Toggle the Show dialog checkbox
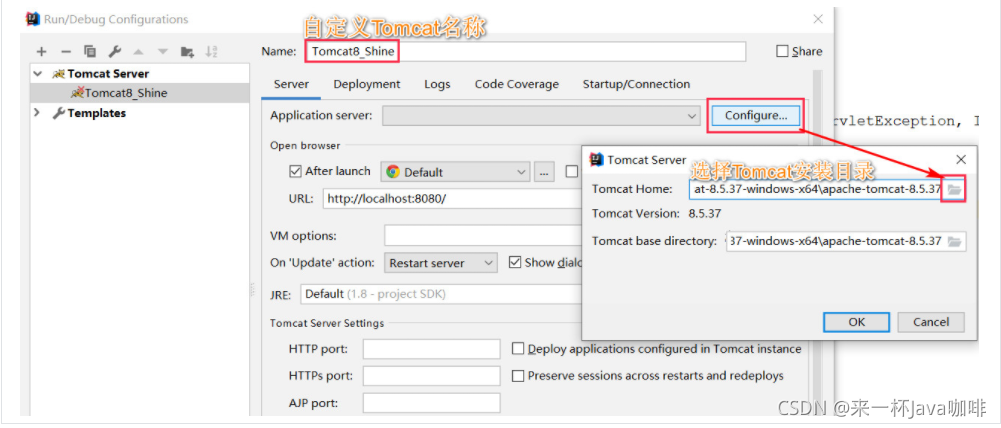This screenshot has height=428, width=1001. coord(515,262)
